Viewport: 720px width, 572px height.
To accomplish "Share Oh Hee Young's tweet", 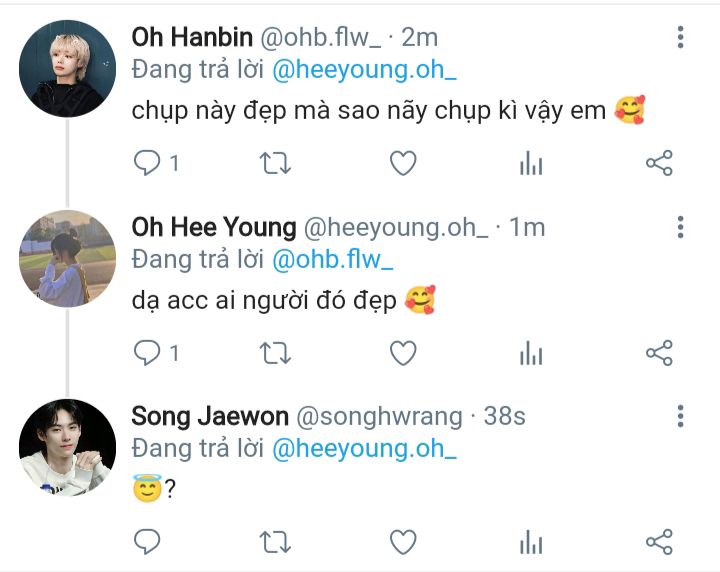I will (659, 353).
